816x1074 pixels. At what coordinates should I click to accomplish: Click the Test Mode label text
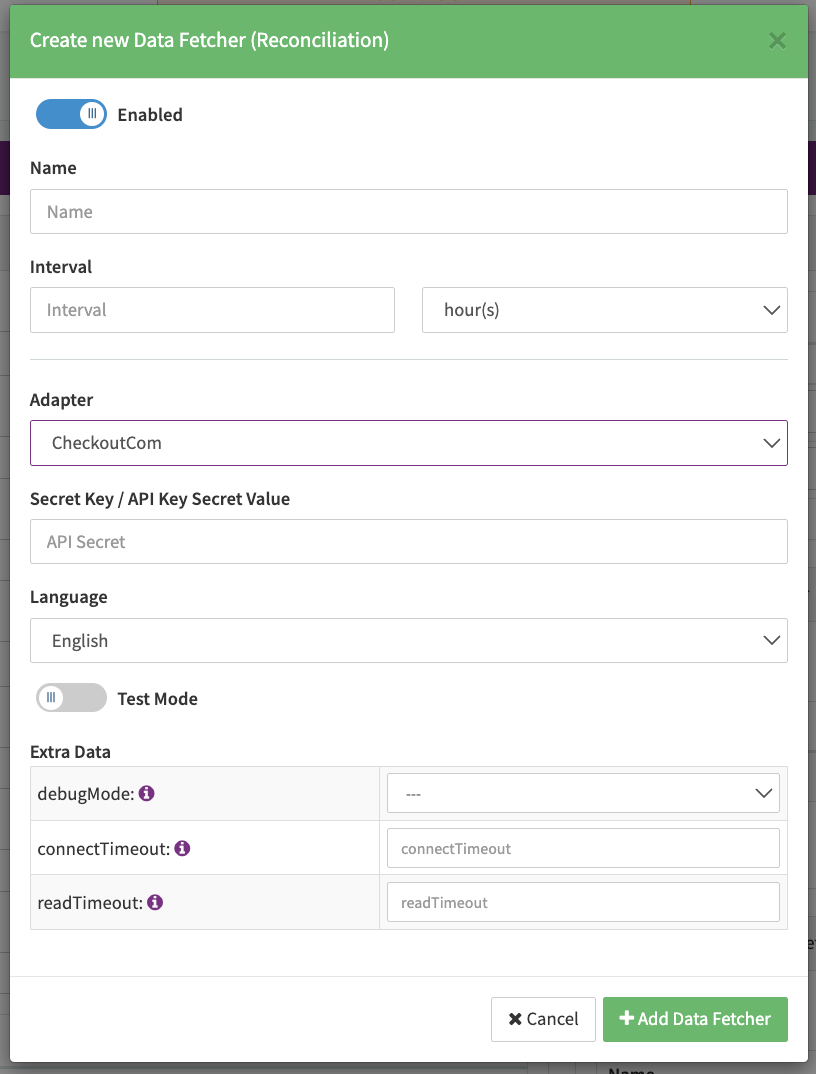(157, 699)
